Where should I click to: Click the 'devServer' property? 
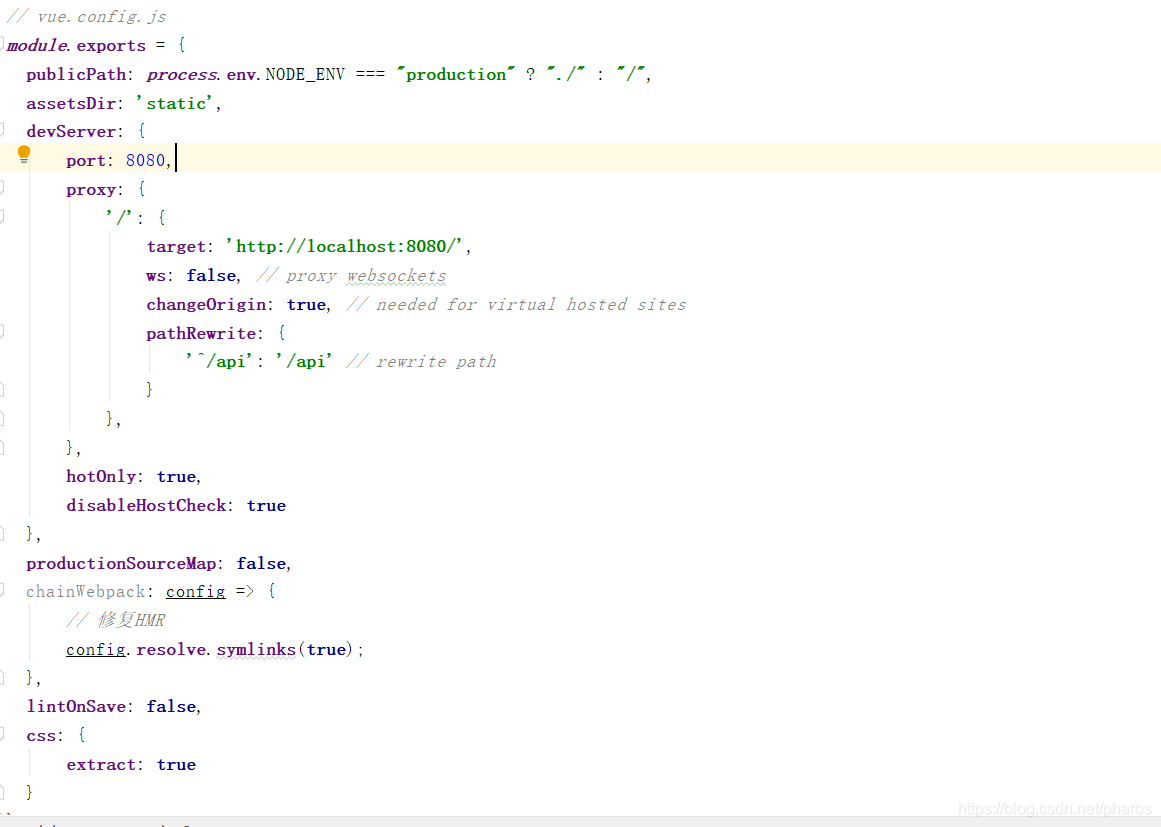70,132
